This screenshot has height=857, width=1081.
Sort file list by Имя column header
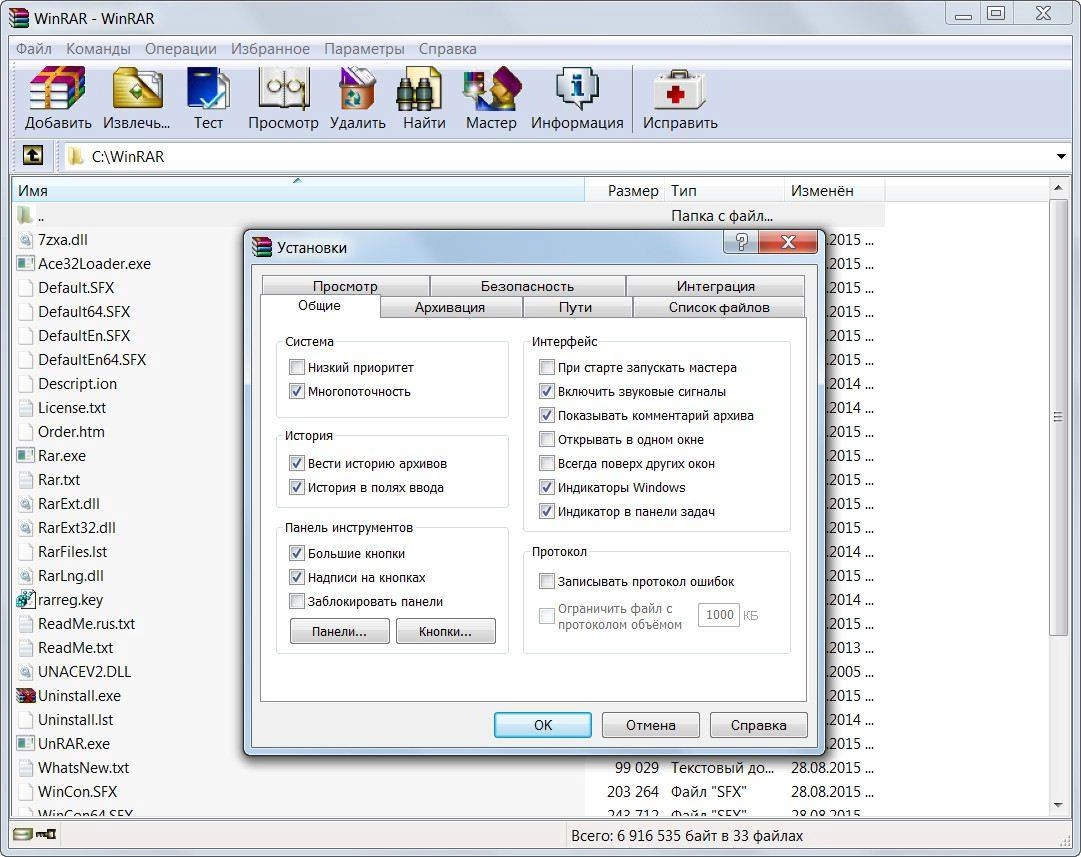(298, 190)
